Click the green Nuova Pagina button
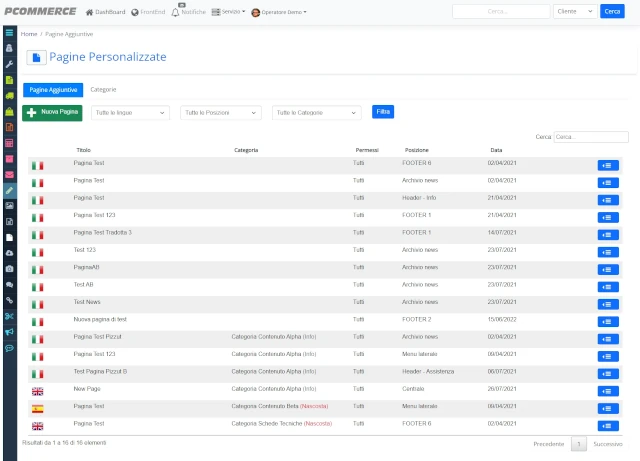 pos(52,113)
